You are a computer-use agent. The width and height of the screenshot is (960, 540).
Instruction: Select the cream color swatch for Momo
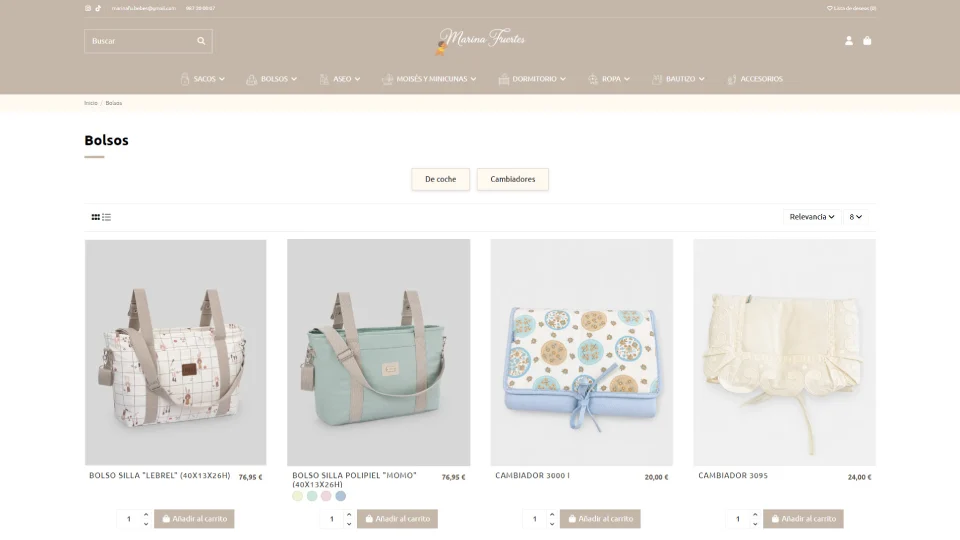pos(298,496)
